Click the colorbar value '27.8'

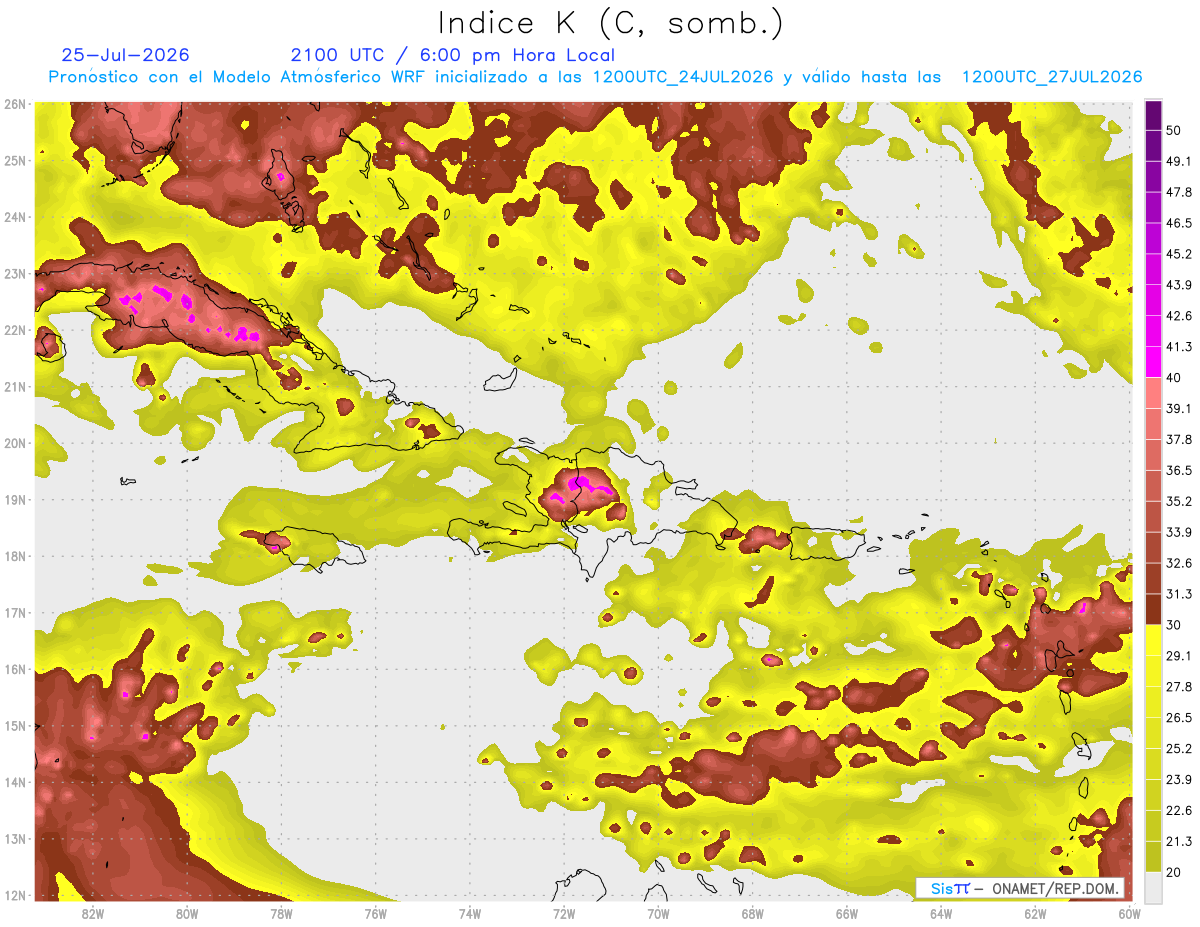pos(1179,687)
